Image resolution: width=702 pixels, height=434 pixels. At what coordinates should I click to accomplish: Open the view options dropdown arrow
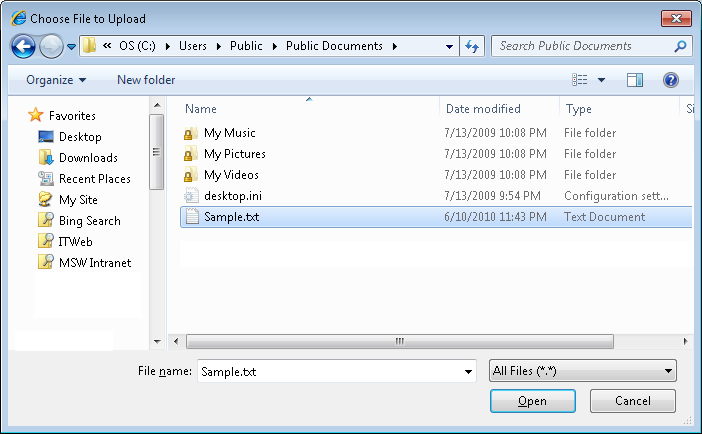pyautogui.click(x=601, y=80)
